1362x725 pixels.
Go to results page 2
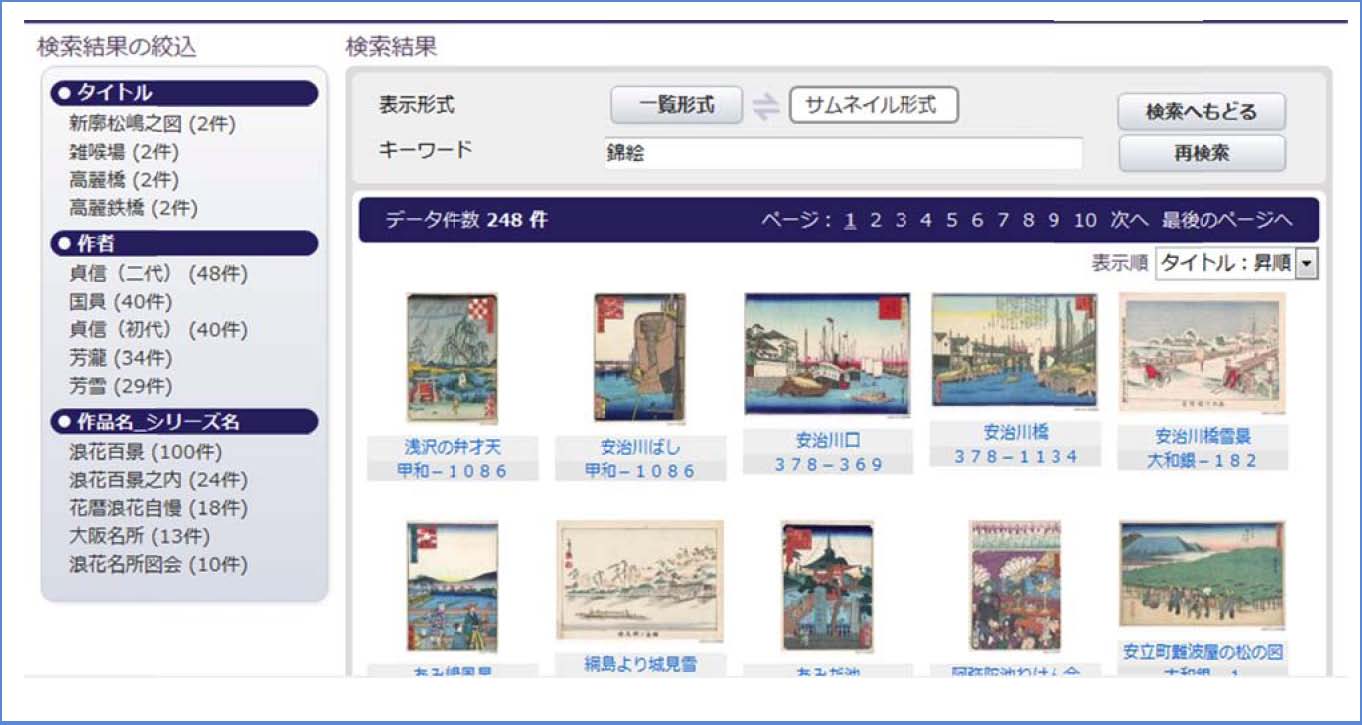tap(875, 220)
